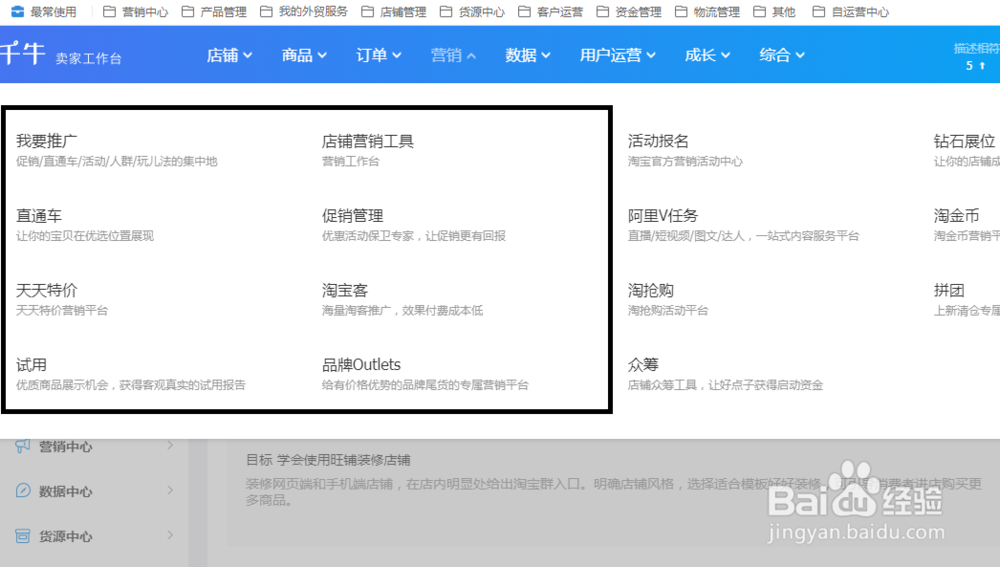Image resolution: width=1000 pixels, height=567 pixels.
Task: Open 淘金币 menu entry
Action: (x=957, y=216)
